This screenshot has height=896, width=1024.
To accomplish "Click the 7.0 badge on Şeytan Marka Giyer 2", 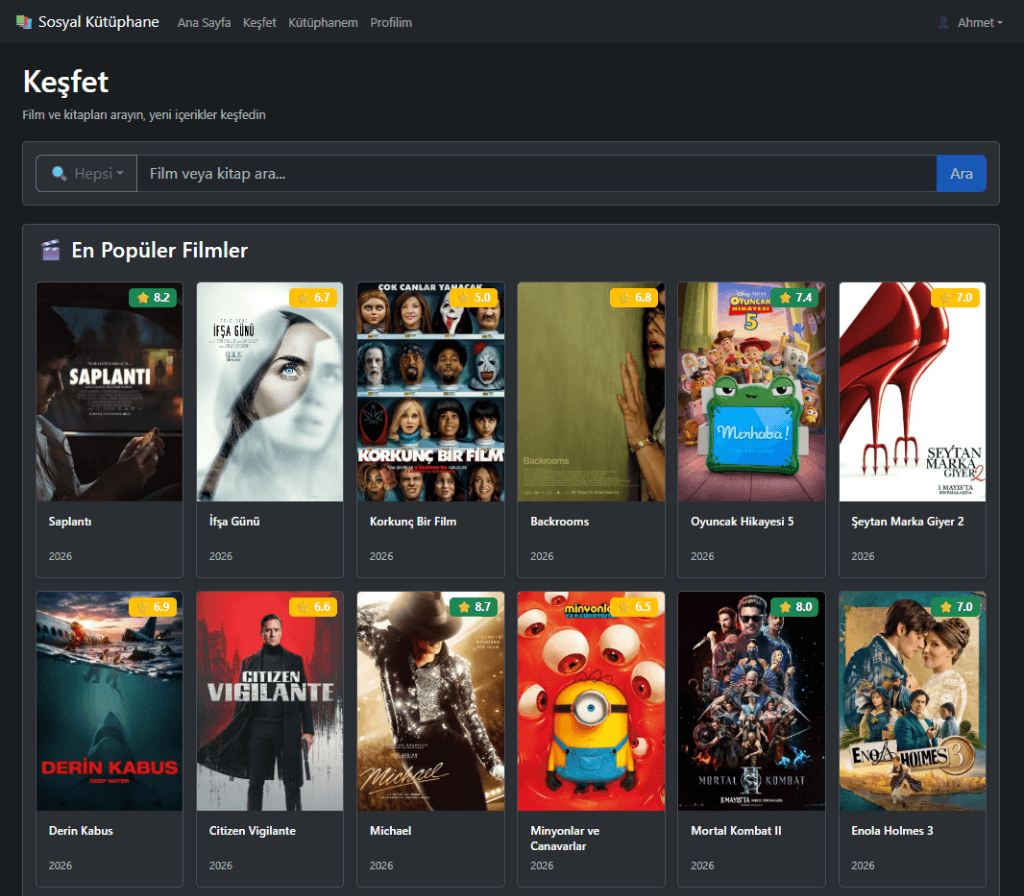I will pos(955,298).
